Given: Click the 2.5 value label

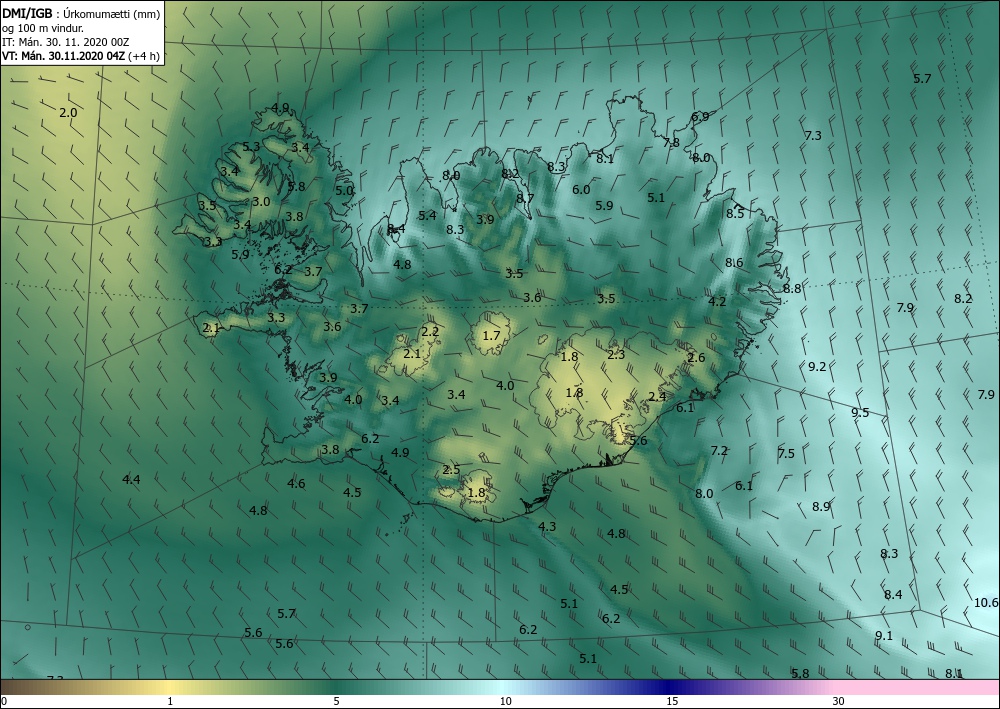Looking at the screenshot, I should pos(451,470).
